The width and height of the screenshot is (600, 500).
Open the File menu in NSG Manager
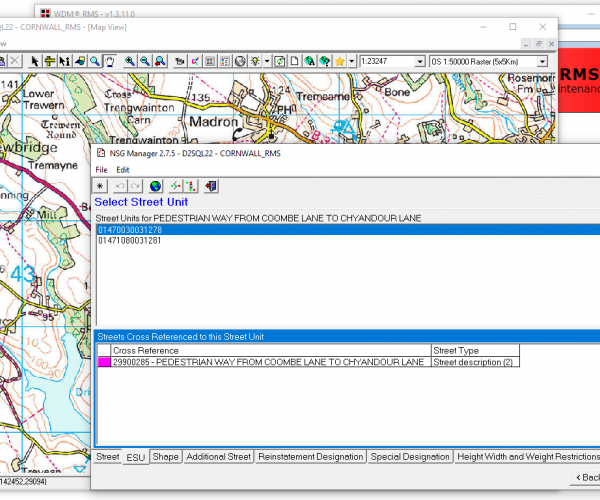click(101, 170)
